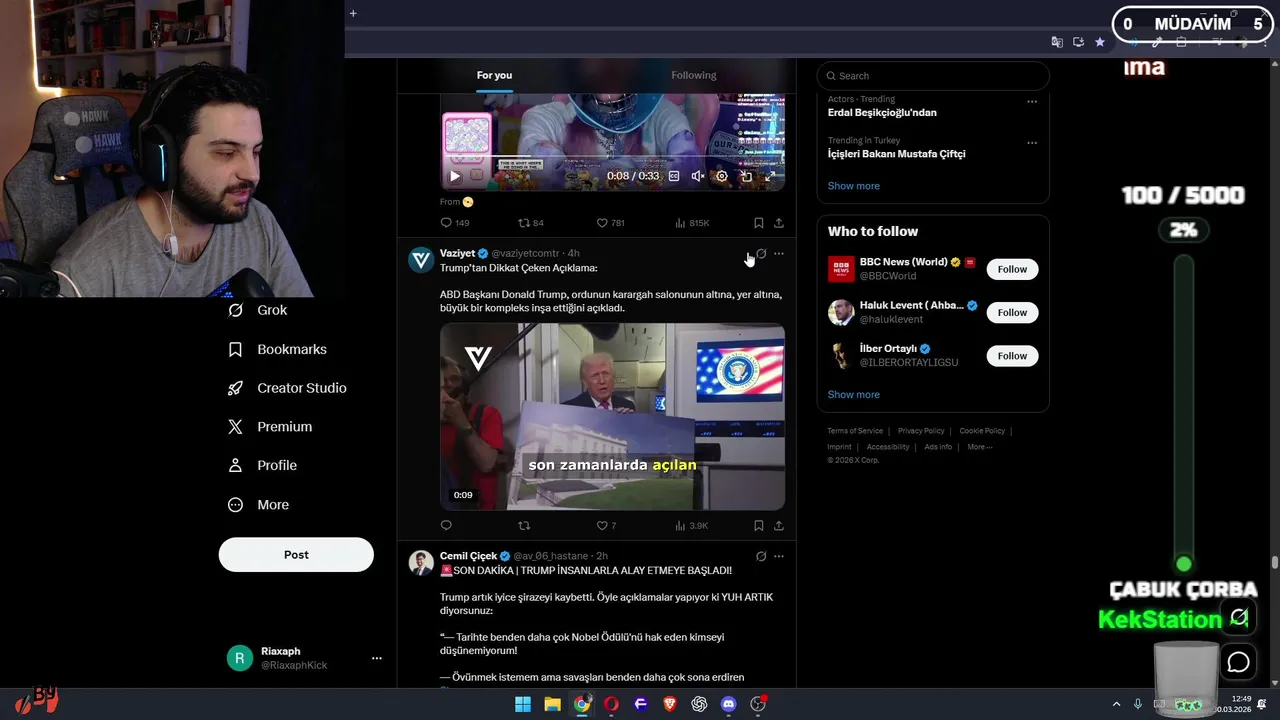This screenshot has width=1280, height=720.
Task: Open Premium in the sidebar
Action: pos(271,427)
